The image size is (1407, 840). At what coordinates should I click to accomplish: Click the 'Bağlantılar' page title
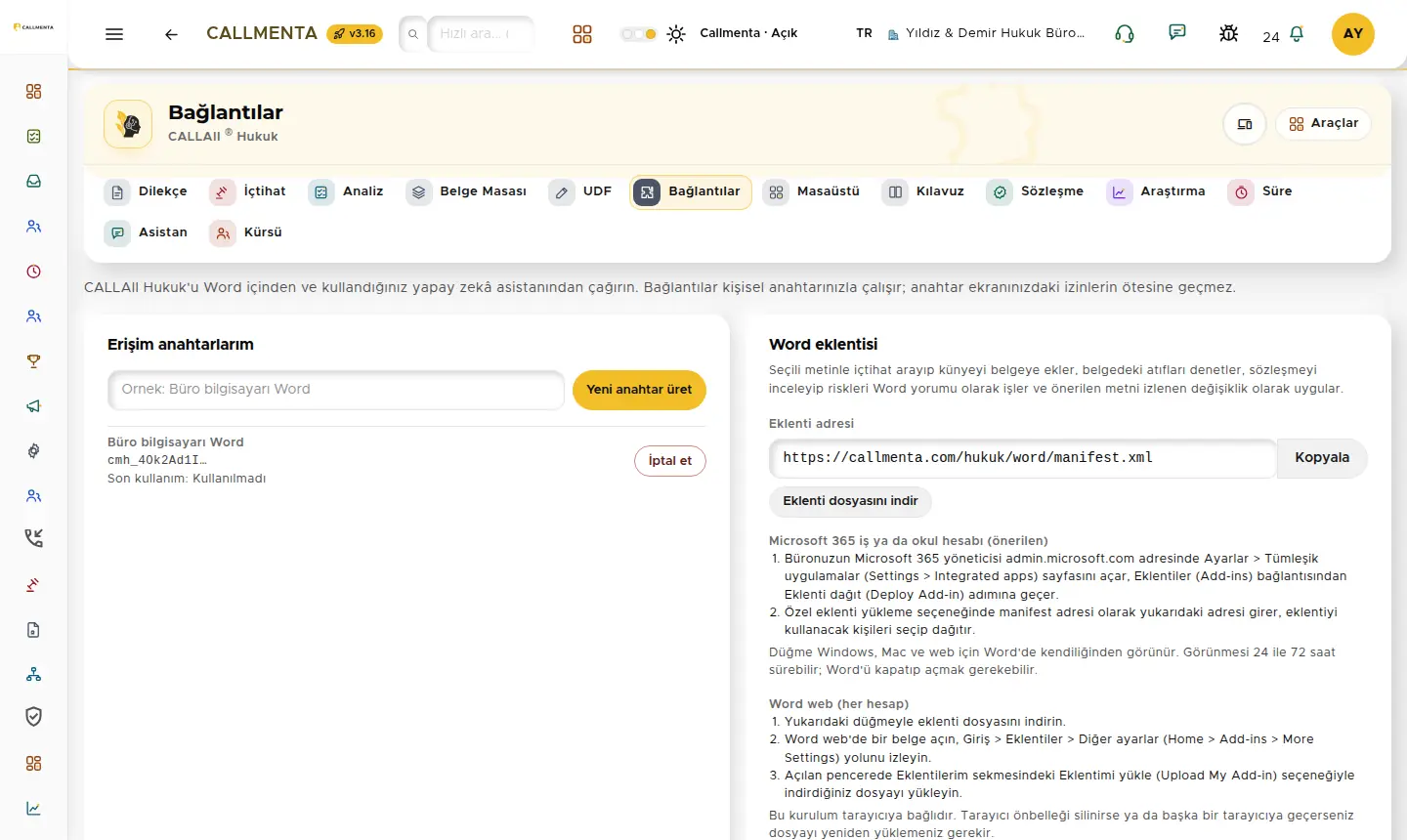click(226, 112)
